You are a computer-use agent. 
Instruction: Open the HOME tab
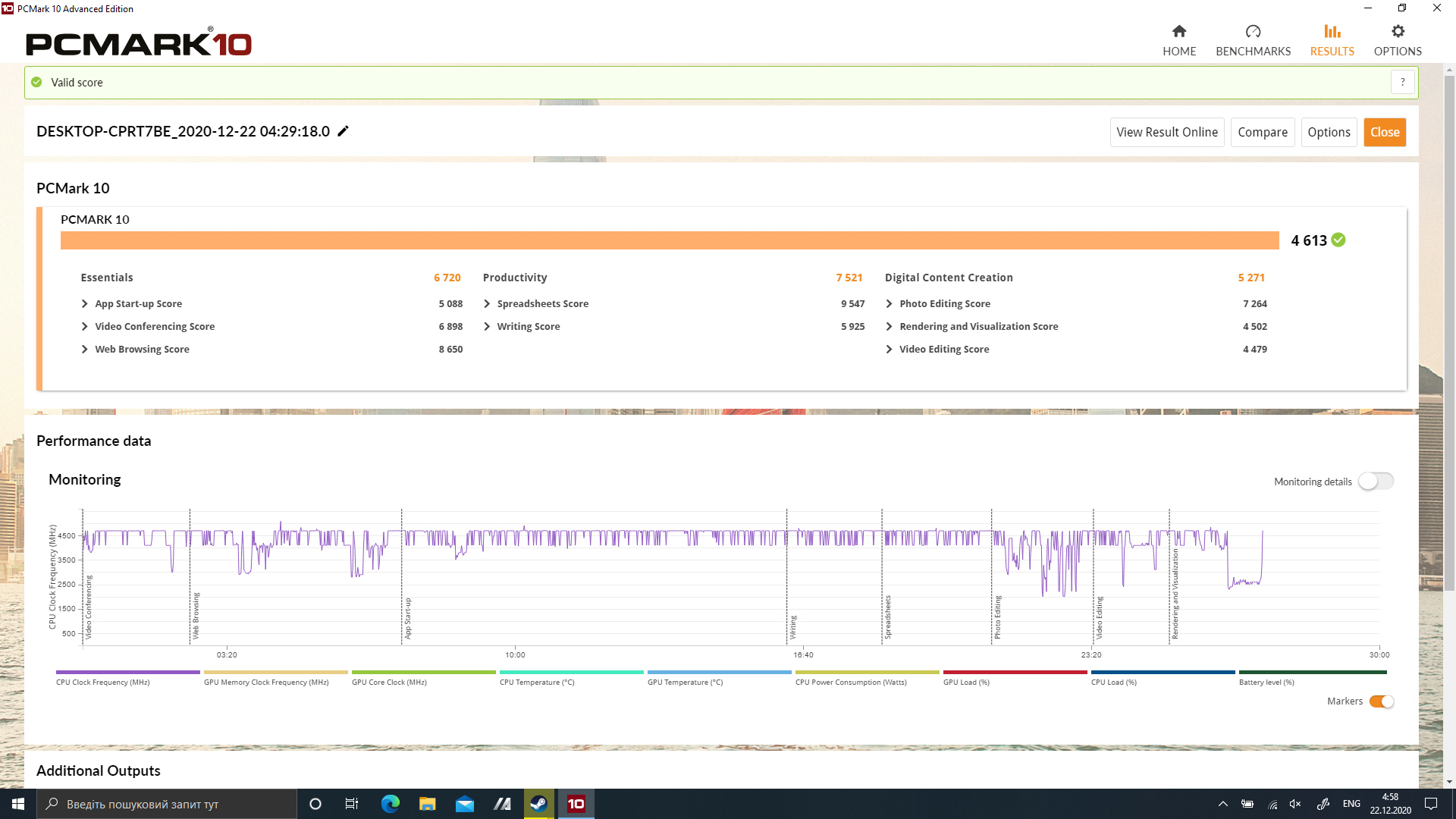coord(1179,41)
